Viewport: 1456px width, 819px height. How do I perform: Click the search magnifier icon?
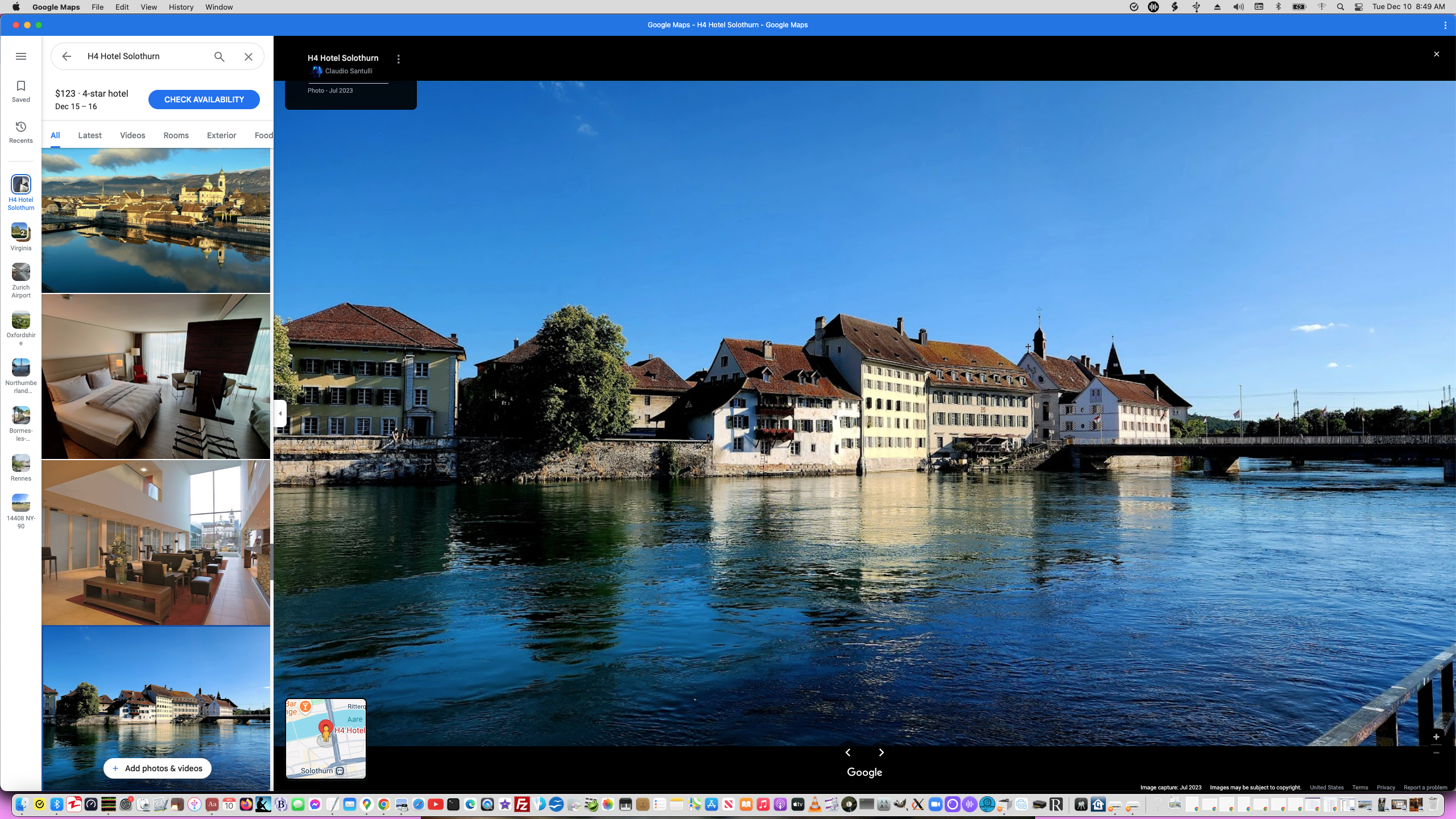[x=219, y=56]
